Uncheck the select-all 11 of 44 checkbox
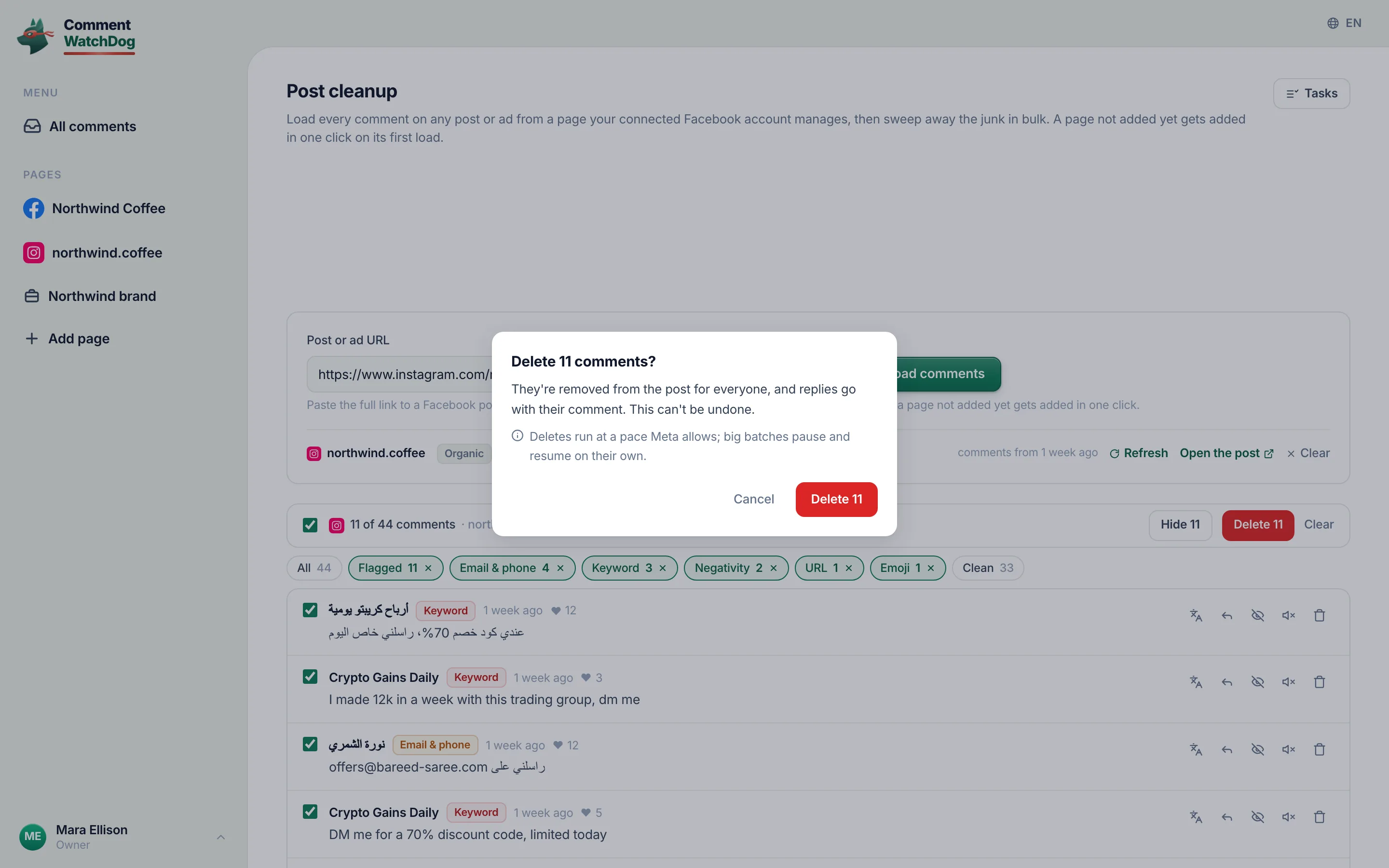The width and height of the screenshot is (1389, 868). coord(310,525)
